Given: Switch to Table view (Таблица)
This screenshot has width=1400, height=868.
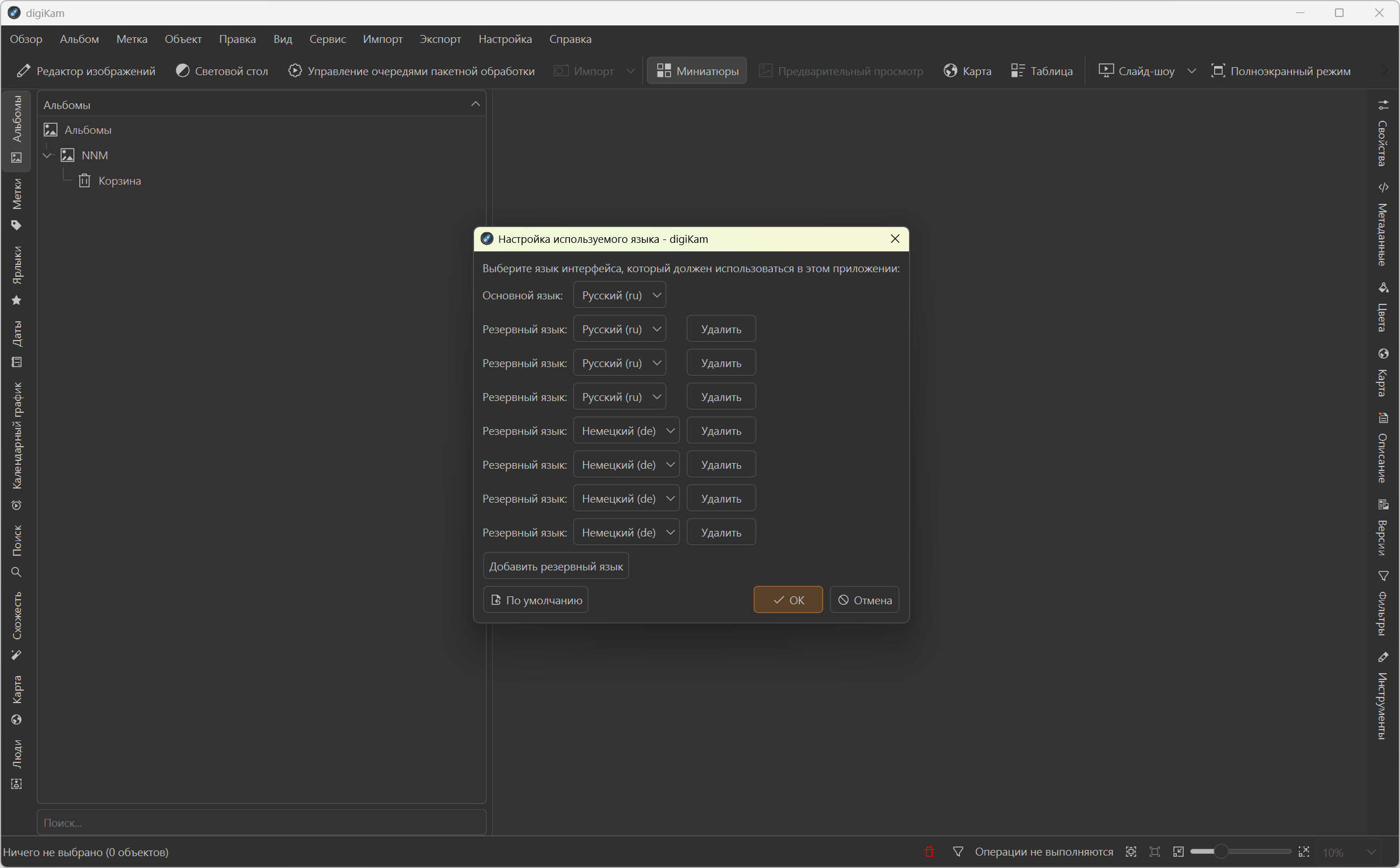Looking at the screenshot, I should [1042, 71].
